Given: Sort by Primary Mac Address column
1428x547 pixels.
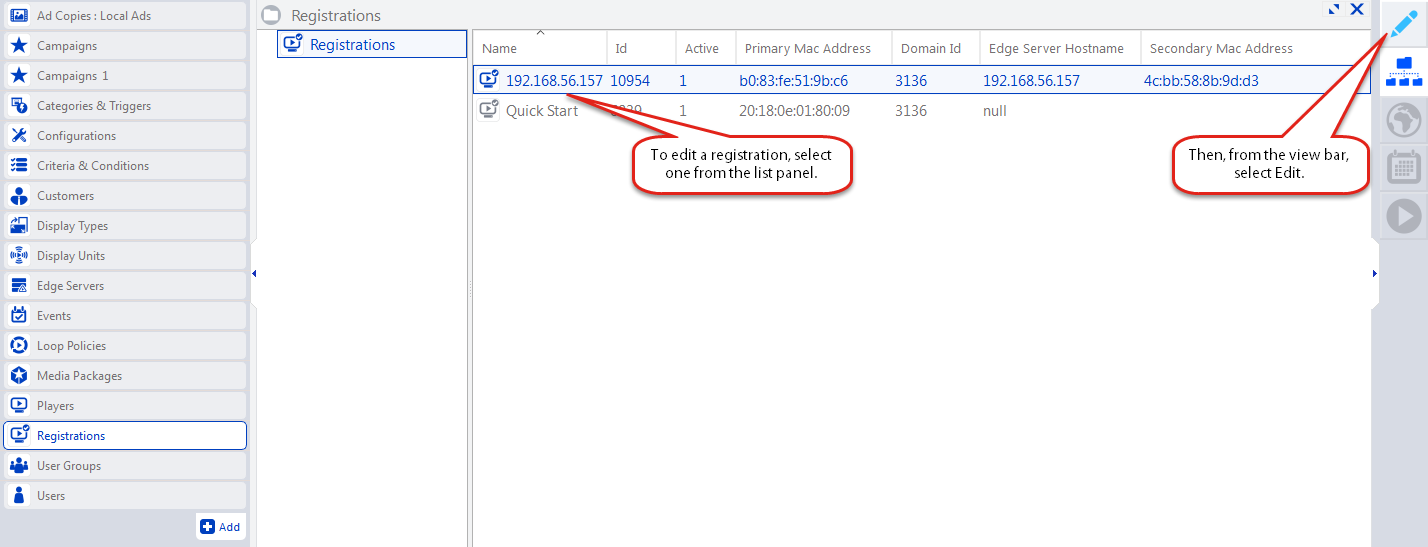Looking at the screenshot, I should 807,49.
